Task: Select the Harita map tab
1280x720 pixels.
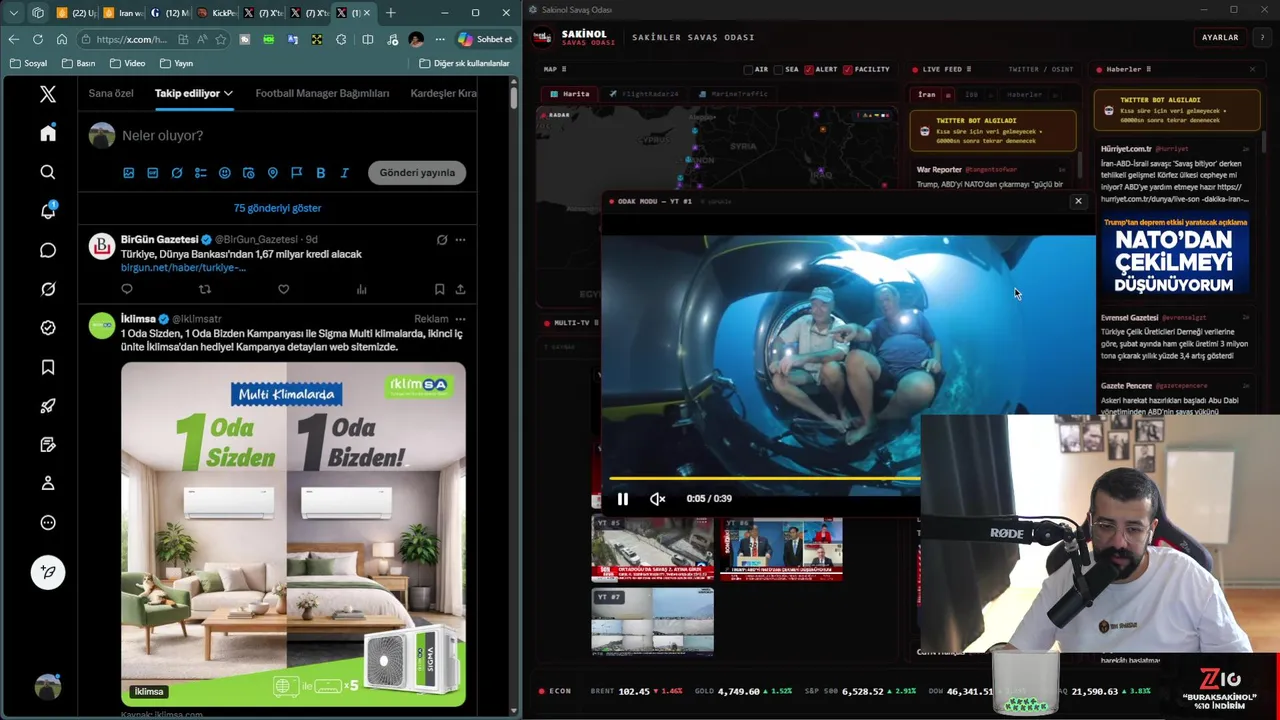Action: pos(570,94)
